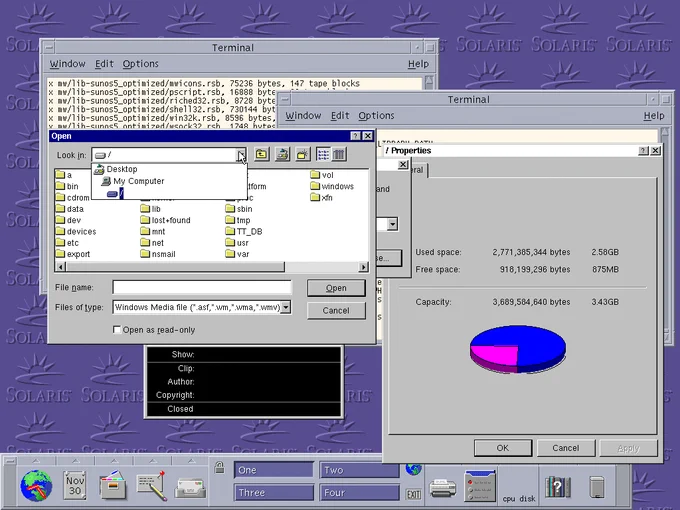The image size is (680, 510).
Task: Open Help menu in front Terminal
Action: 654,116
